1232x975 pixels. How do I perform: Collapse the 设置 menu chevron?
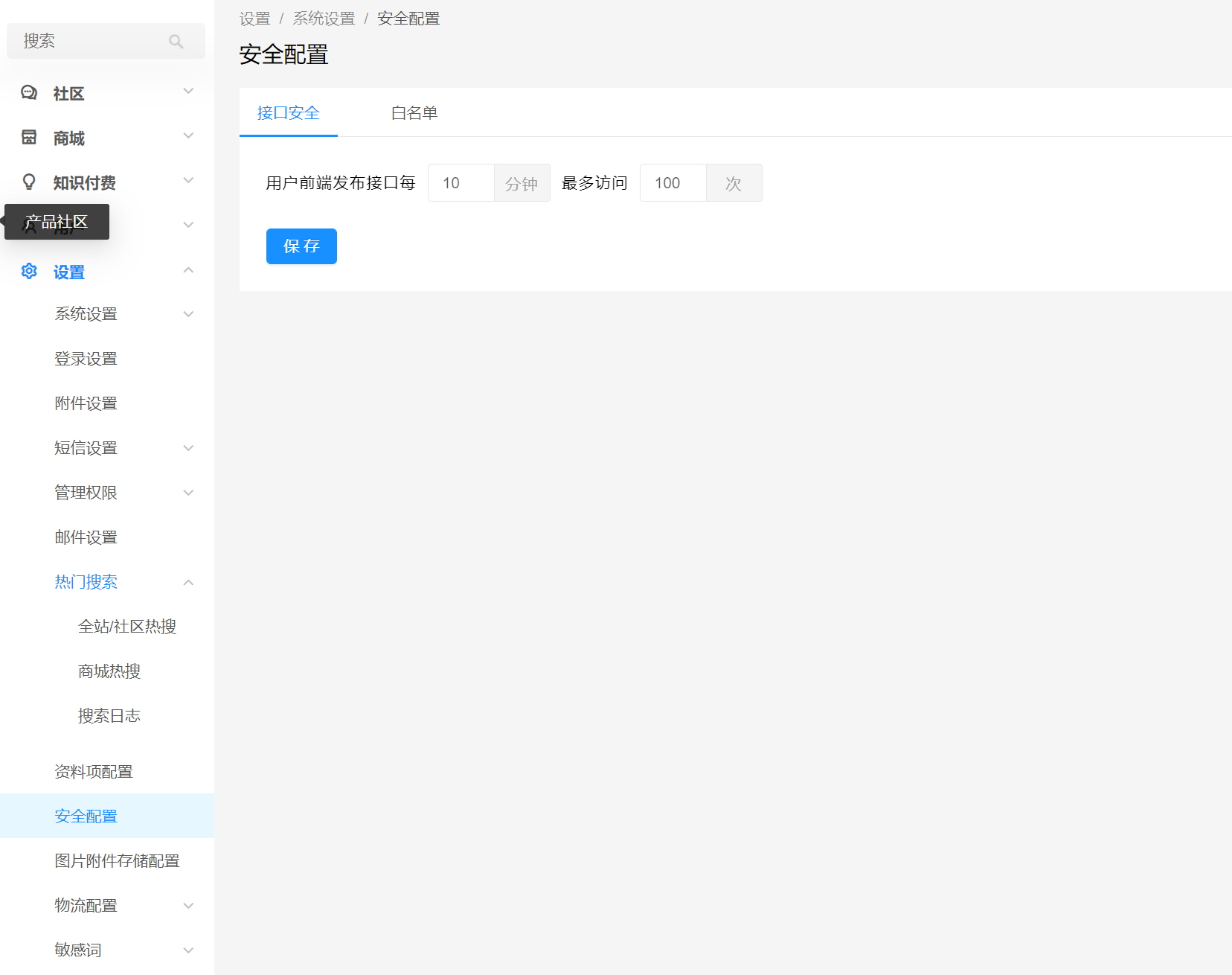[x=188, y=270]
